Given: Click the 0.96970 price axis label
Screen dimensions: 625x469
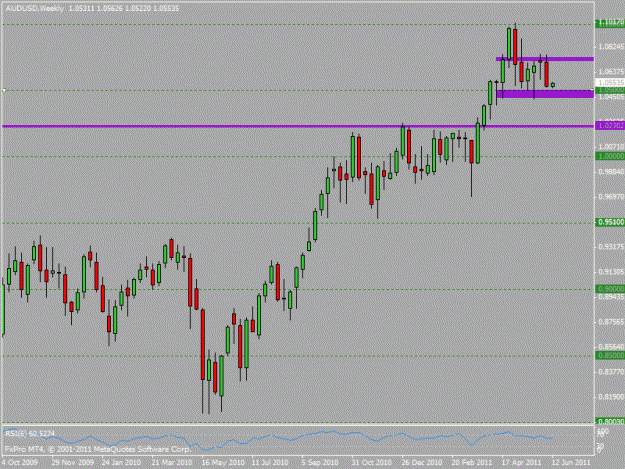Looking at the screenshot, I should [611, 197].
